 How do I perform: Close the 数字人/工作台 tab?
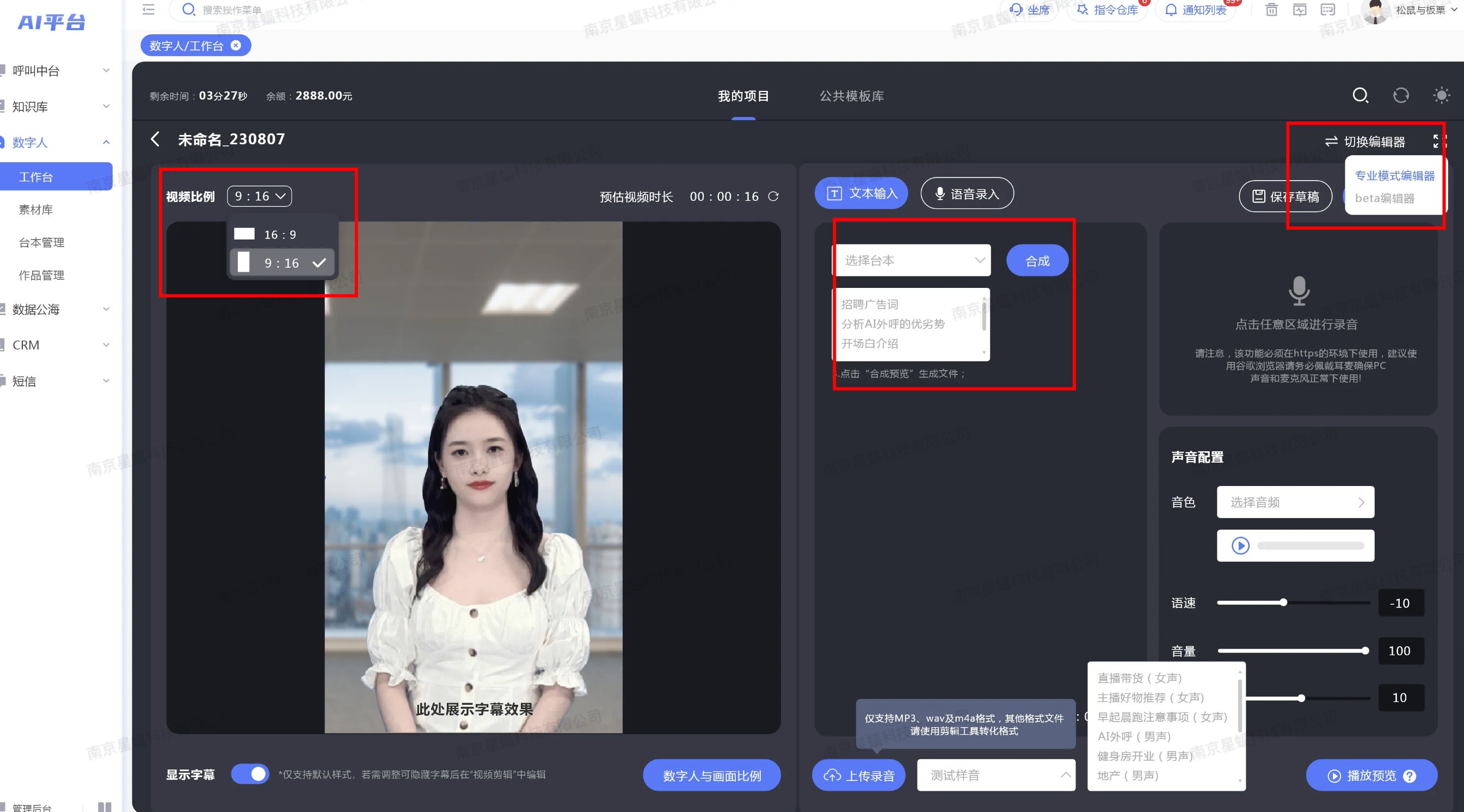pos(235,46)
